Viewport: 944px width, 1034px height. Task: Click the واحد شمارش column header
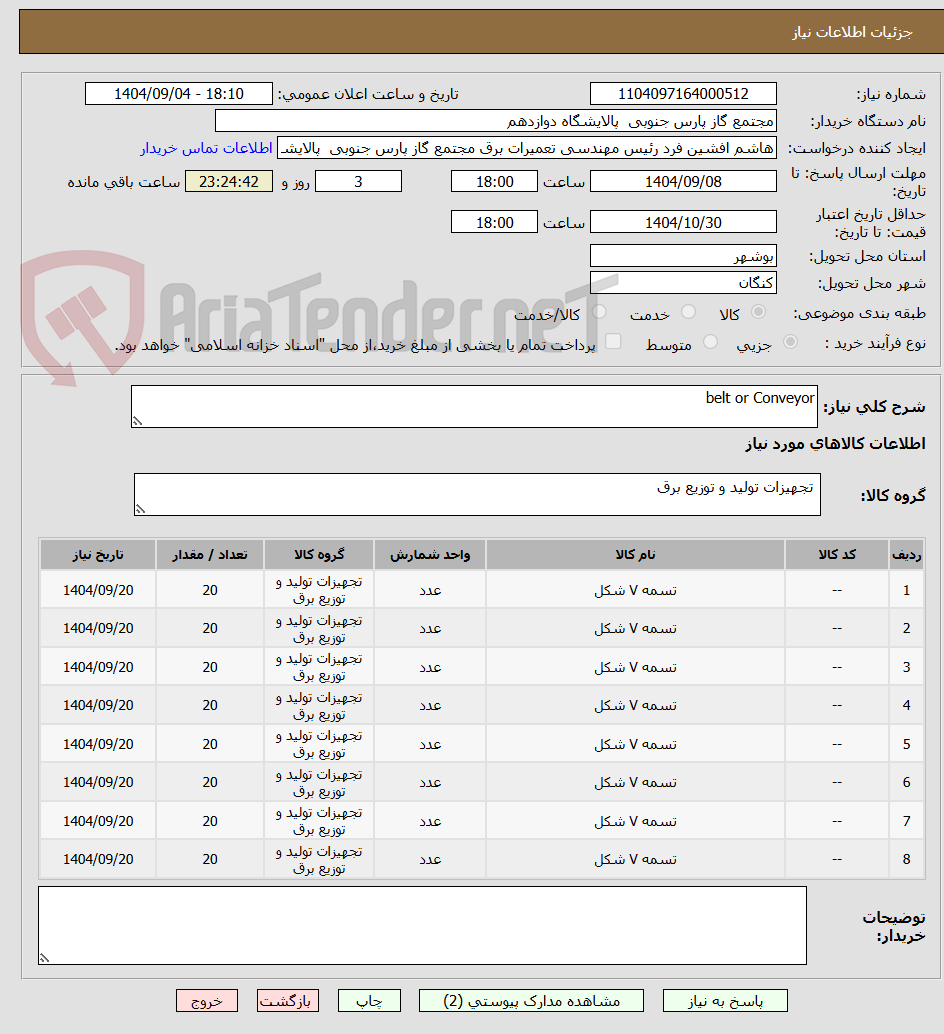430,555
